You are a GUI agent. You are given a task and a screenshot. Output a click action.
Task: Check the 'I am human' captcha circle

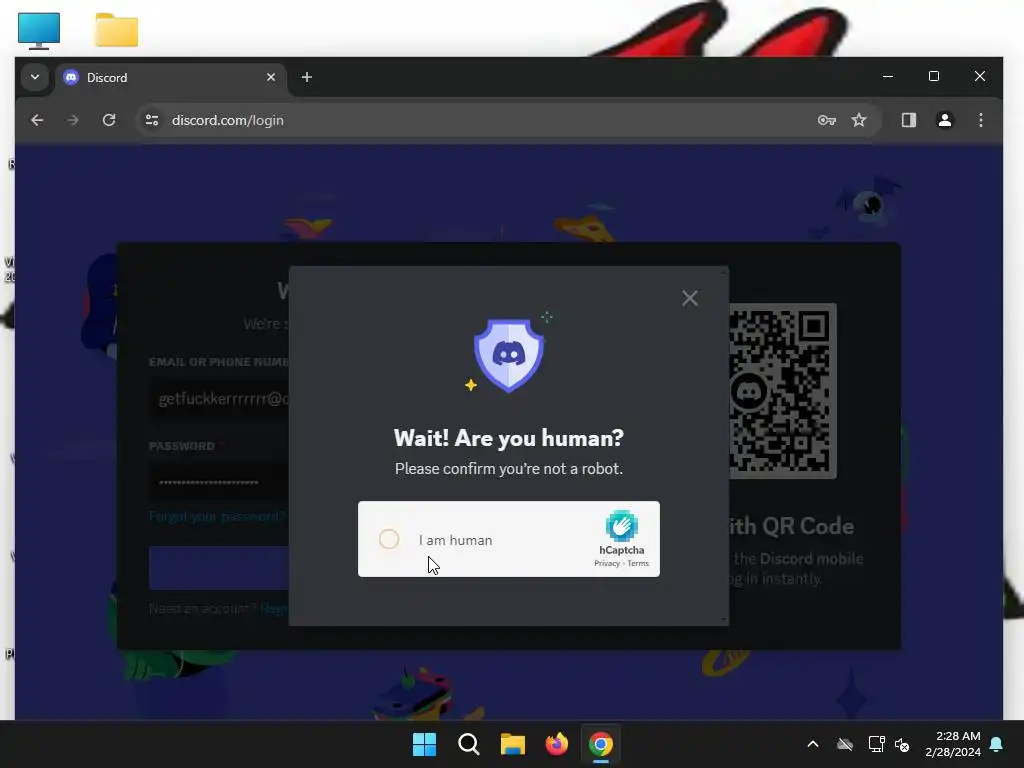[x=389, y=539]
